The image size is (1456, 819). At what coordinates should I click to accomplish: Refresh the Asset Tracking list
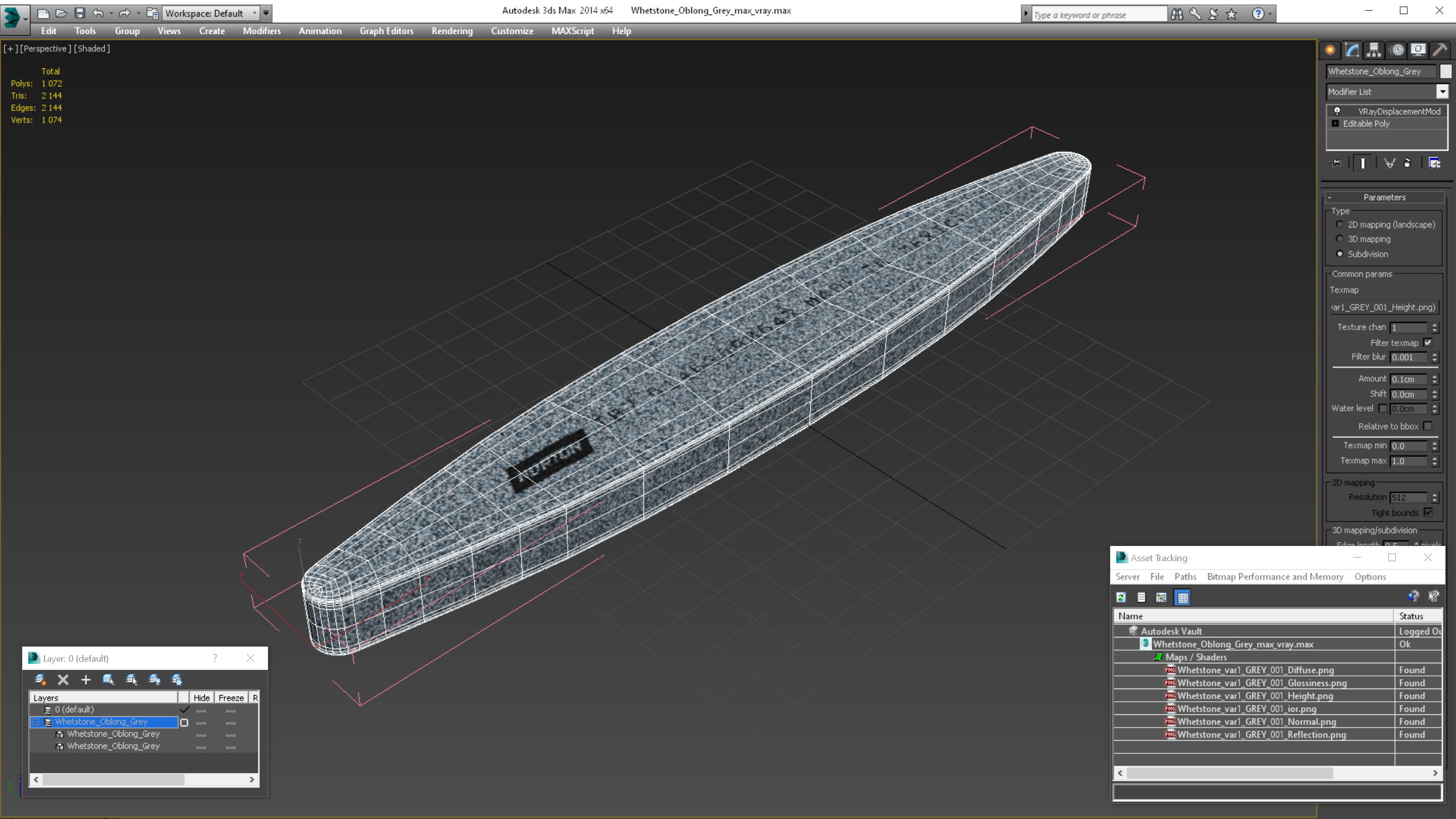click(x=1121, y=598)
